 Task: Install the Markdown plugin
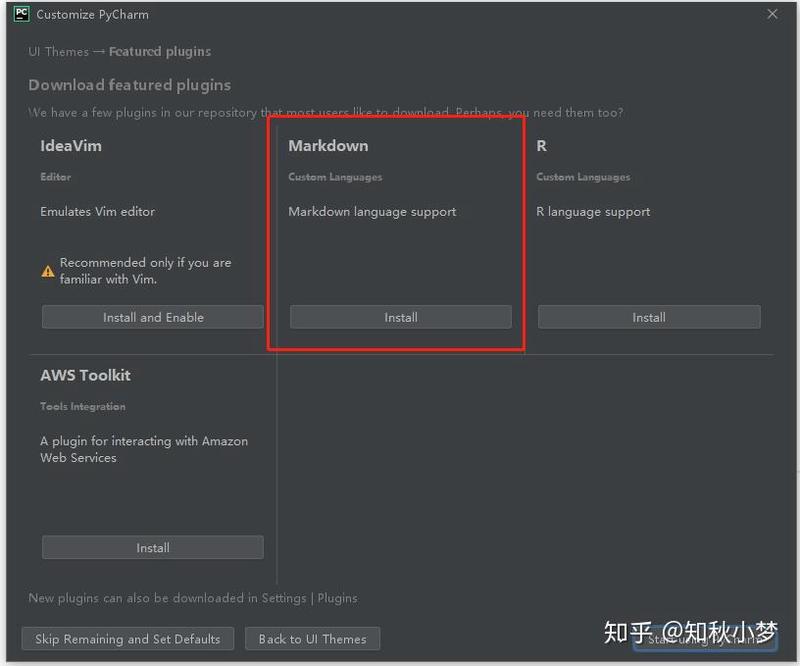coord(400,317)
